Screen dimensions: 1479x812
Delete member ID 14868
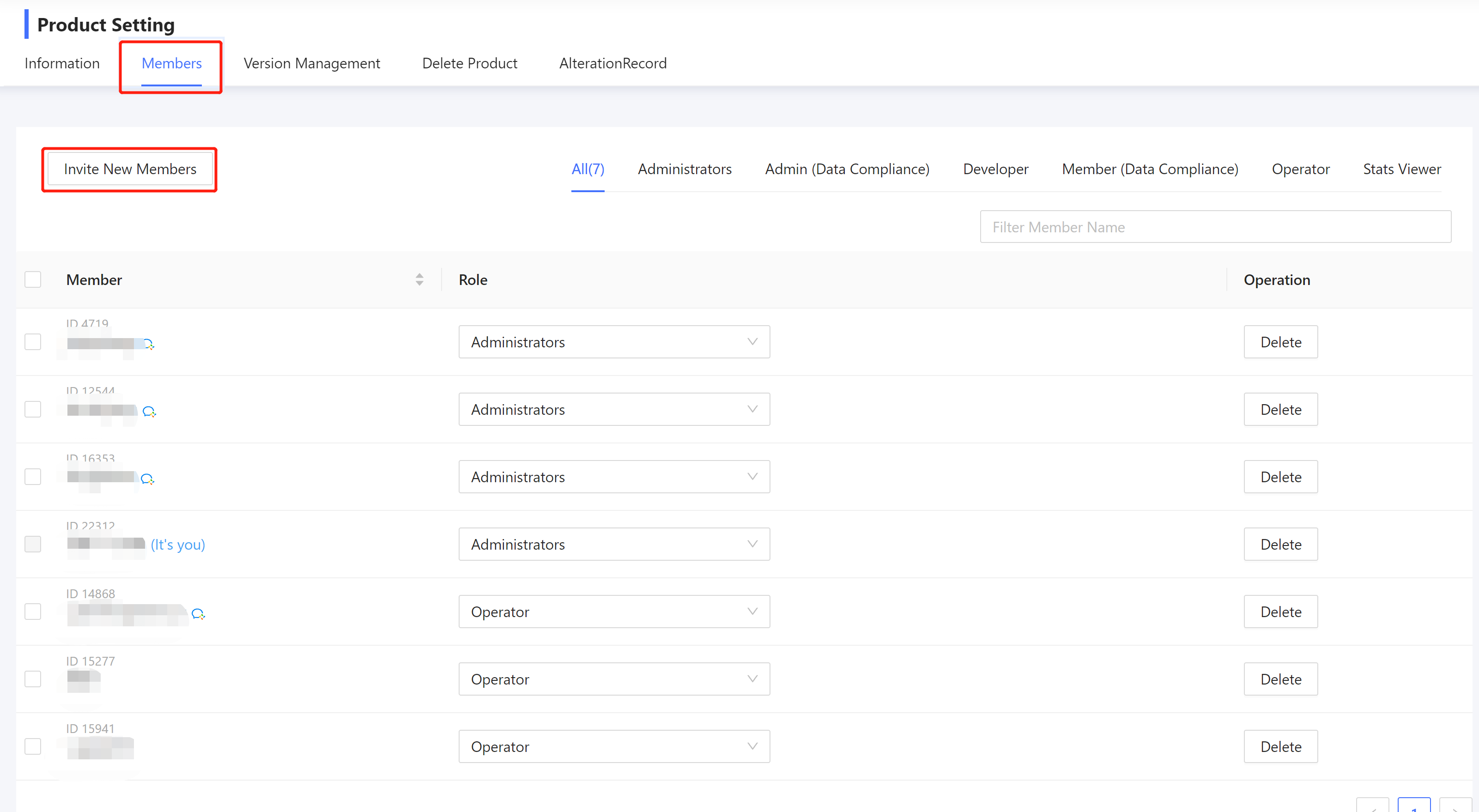(1280, 611)
